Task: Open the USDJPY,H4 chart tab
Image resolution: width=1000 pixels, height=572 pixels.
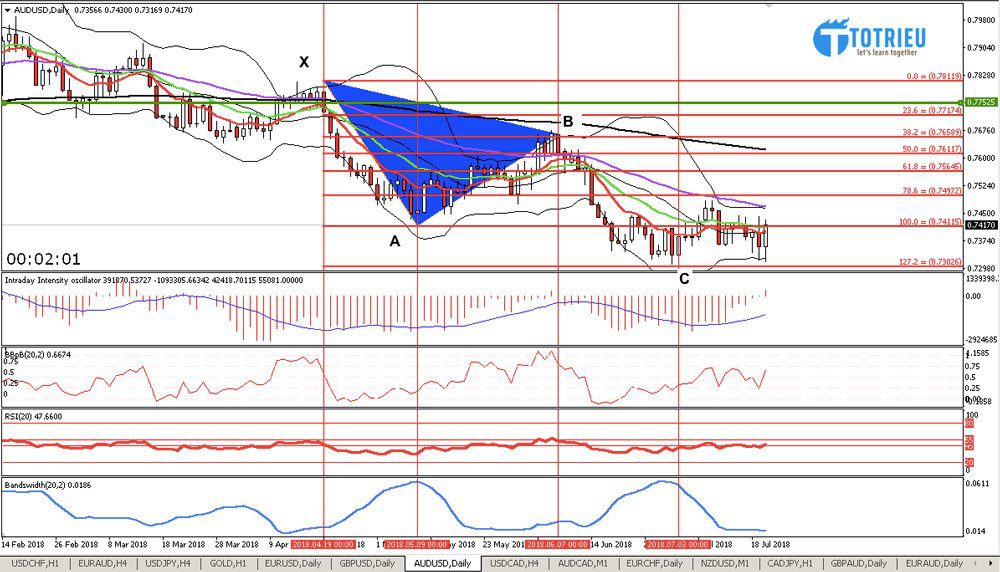Action: click(x=168, y=563)
